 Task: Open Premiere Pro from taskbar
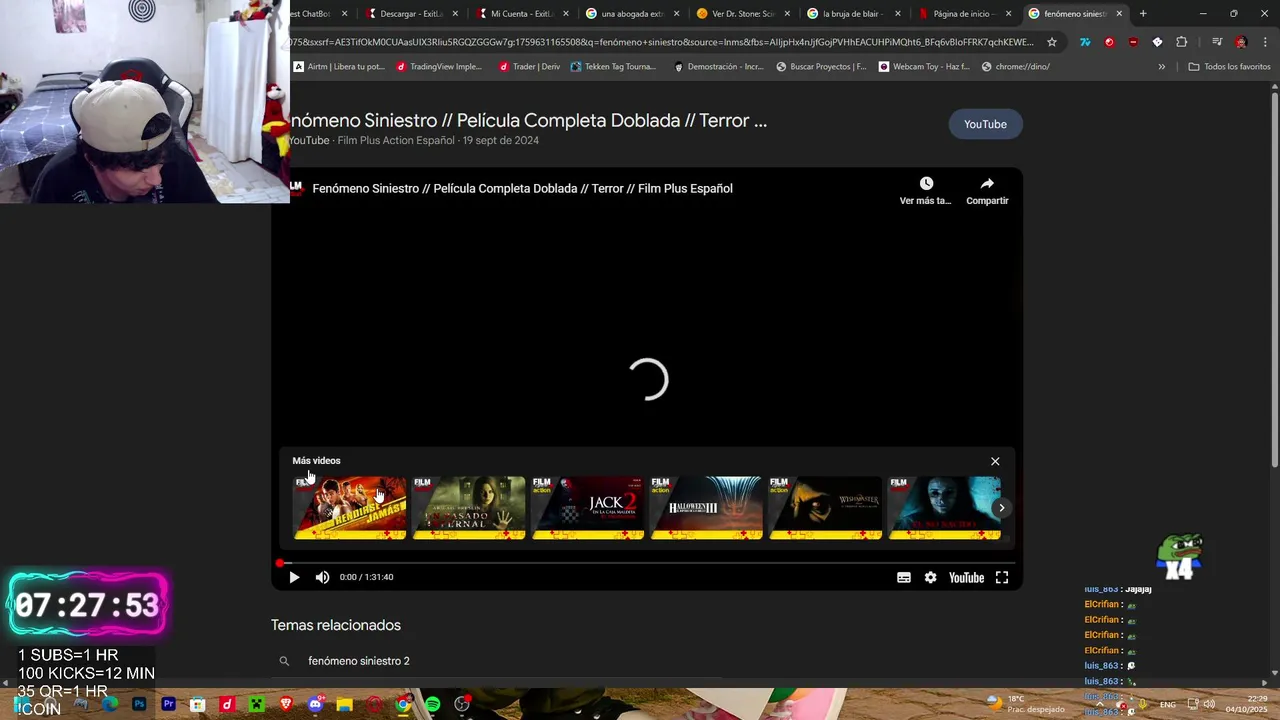(168, 704)
